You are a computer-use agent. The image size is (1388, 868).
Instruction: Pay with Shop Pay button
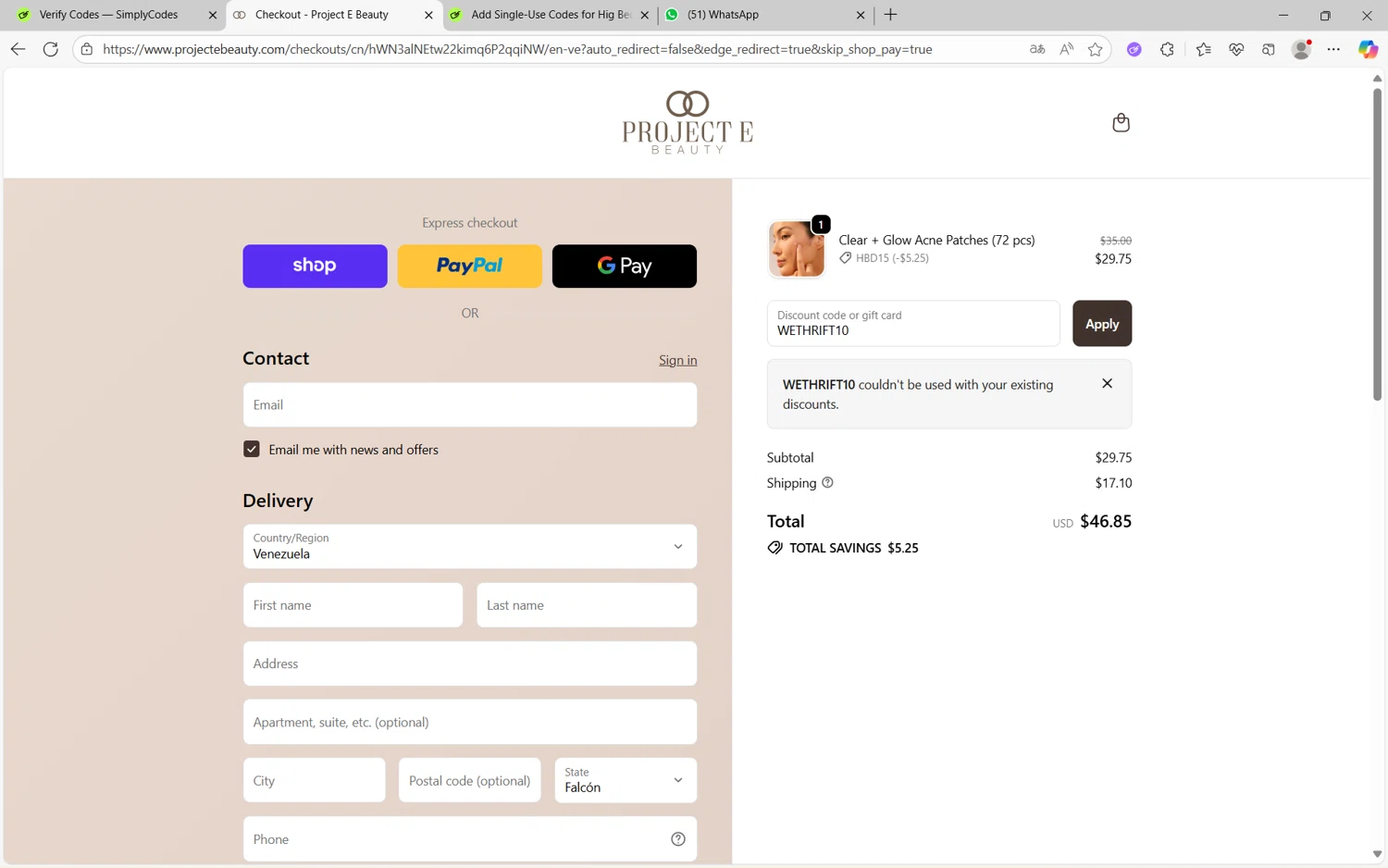tap(315, 266)
